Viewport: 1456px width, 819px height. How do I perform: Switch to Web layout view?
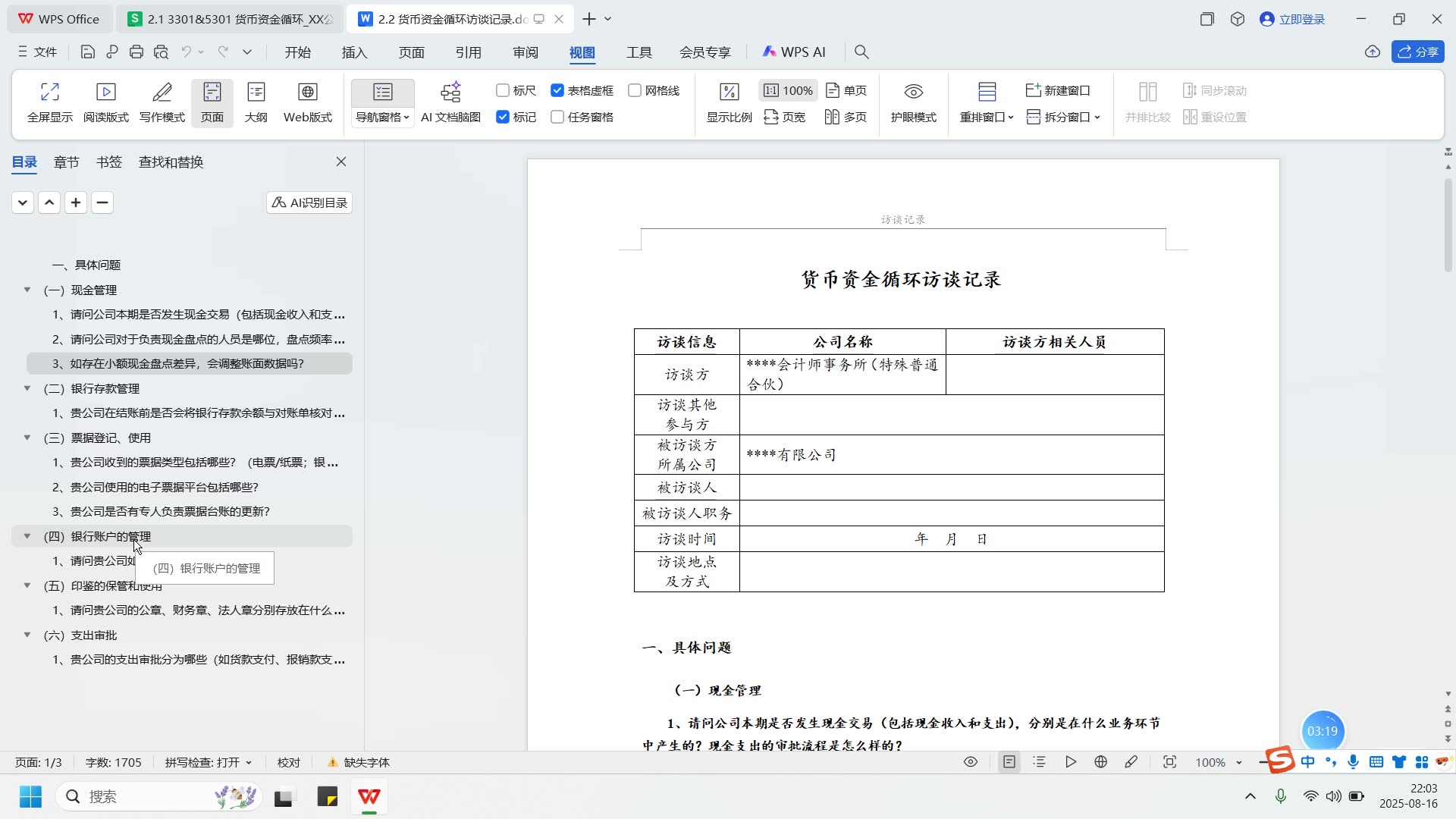[x=307, y=102]
